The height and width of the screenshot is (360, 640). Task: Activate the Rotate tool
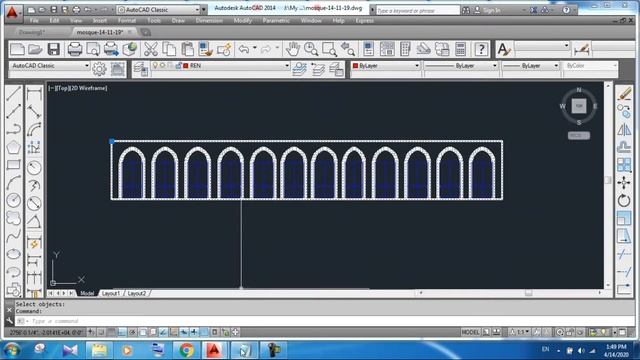click(x=624, y=200)
